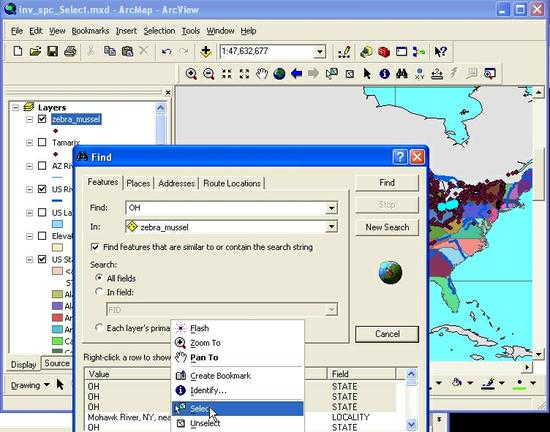Open the red ArcToolbox icon
Image resolution: width=550 pixels, height=432 pixels.
point(384,52)
